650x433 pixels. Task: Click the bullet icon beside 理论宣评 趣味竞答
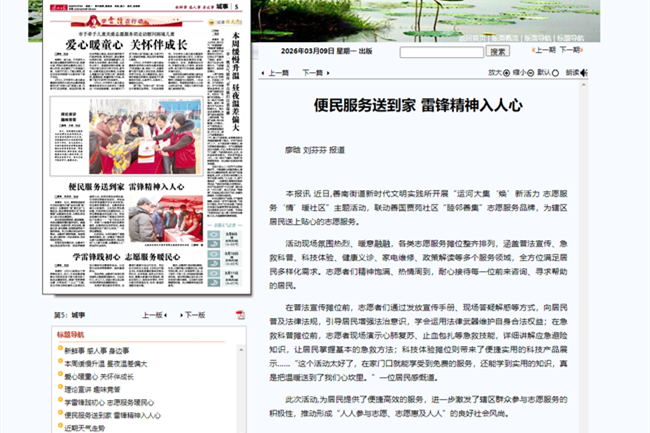coord(58,388)
